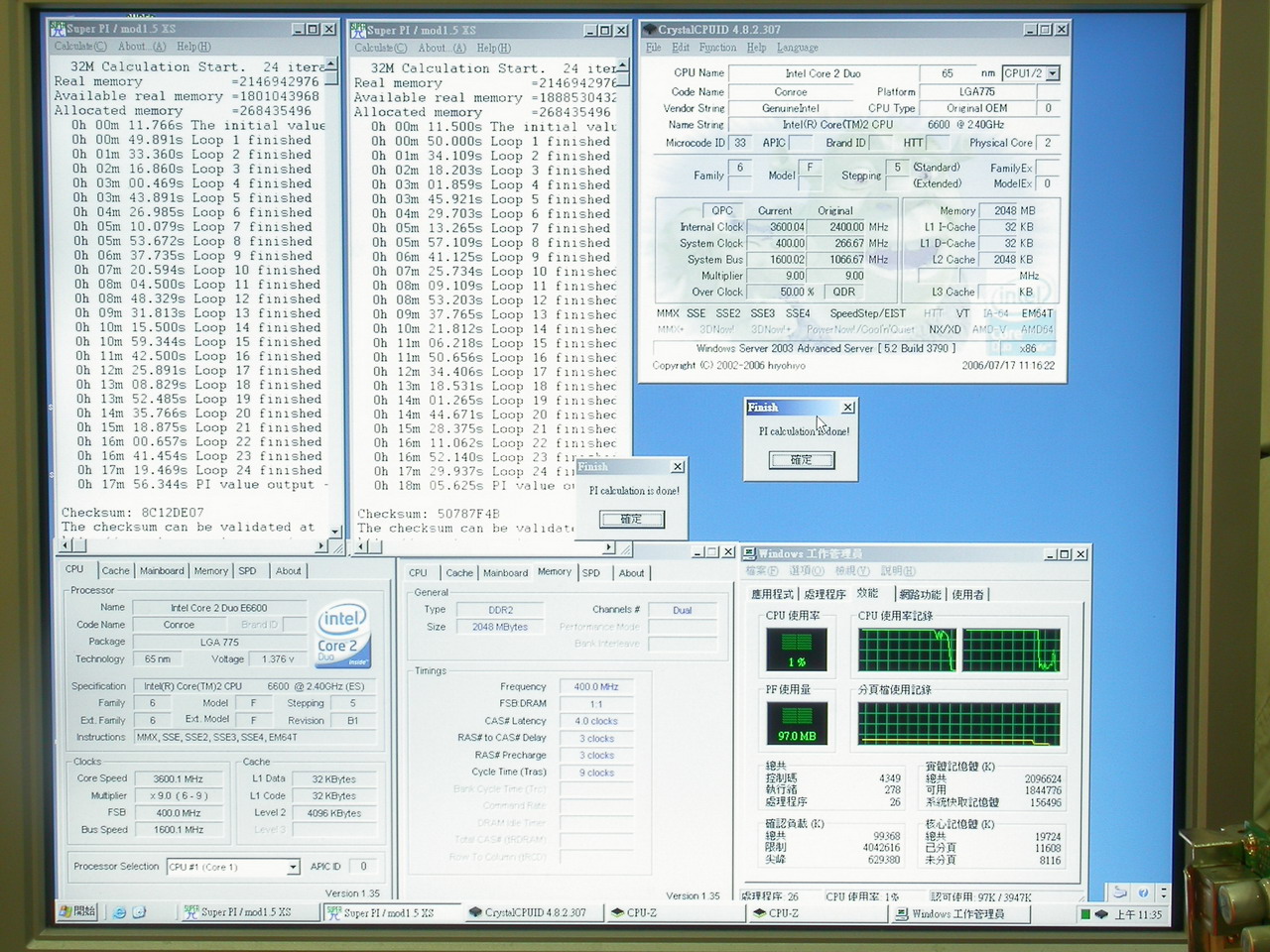
Task: Select About tab in CPU-Z timings window
Action: pyautogui.click(x=631, y=573)
